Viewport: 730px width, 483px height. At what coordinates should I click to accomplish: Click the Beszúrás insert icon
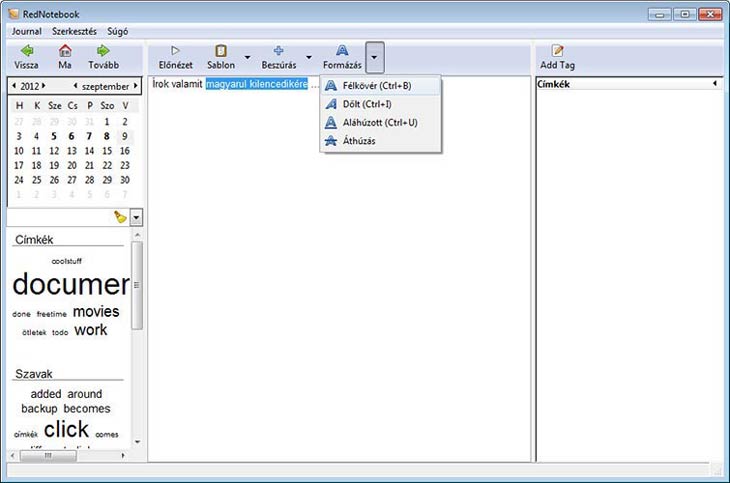pos(278,51)
